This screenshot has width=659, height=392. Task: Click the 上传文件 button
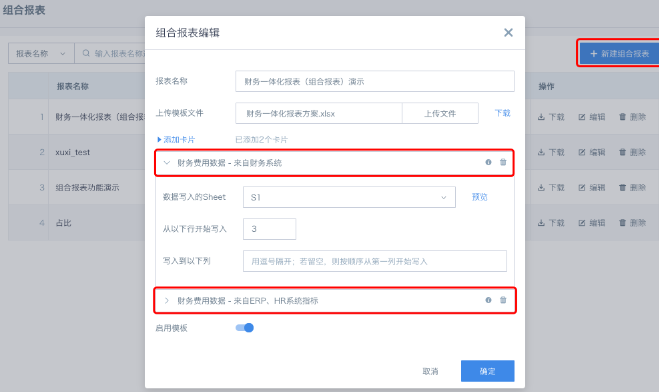click(440, 113)
